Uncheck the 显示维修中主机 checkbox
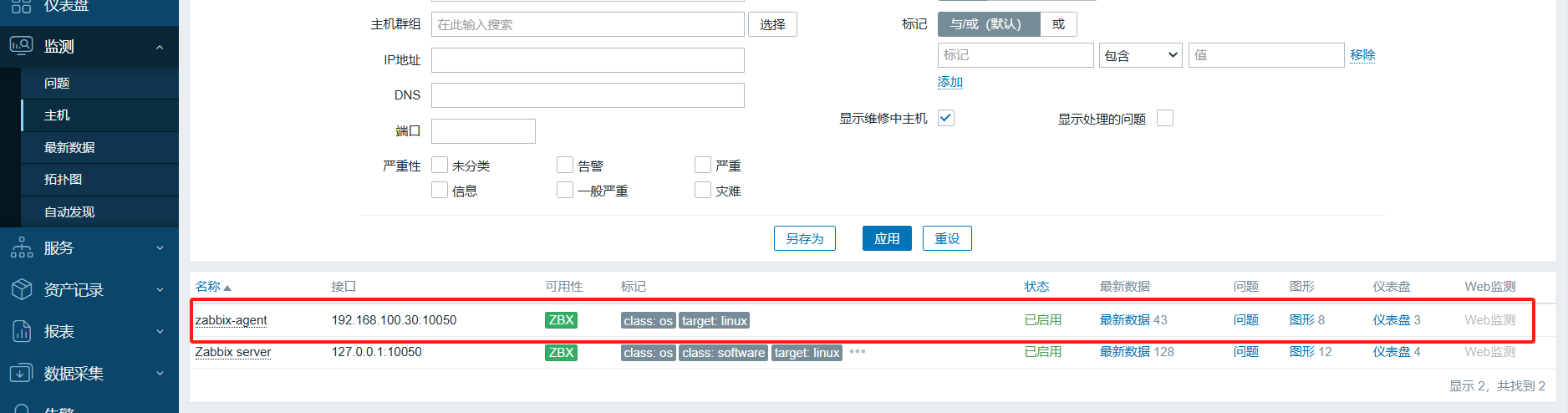The height and width of the screenshot is (413, 1568). 946,118
